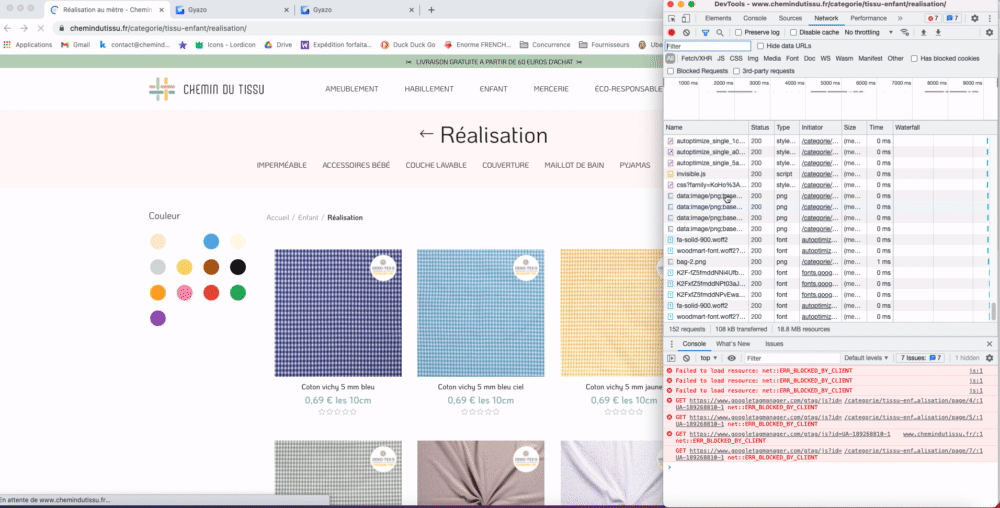Select the All resource type filter

(x=670, y=59)
